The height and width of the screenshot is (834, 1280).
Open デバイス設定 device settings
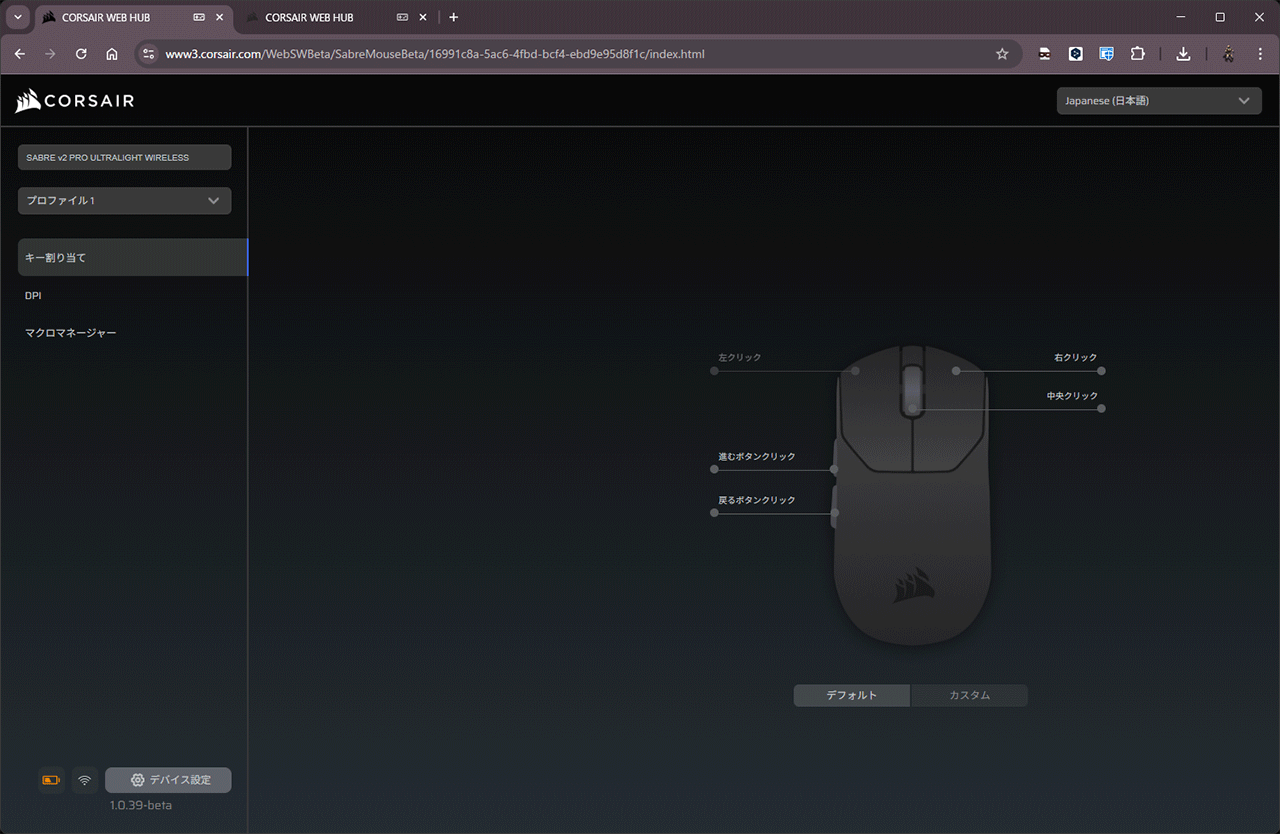pos(168,780)
